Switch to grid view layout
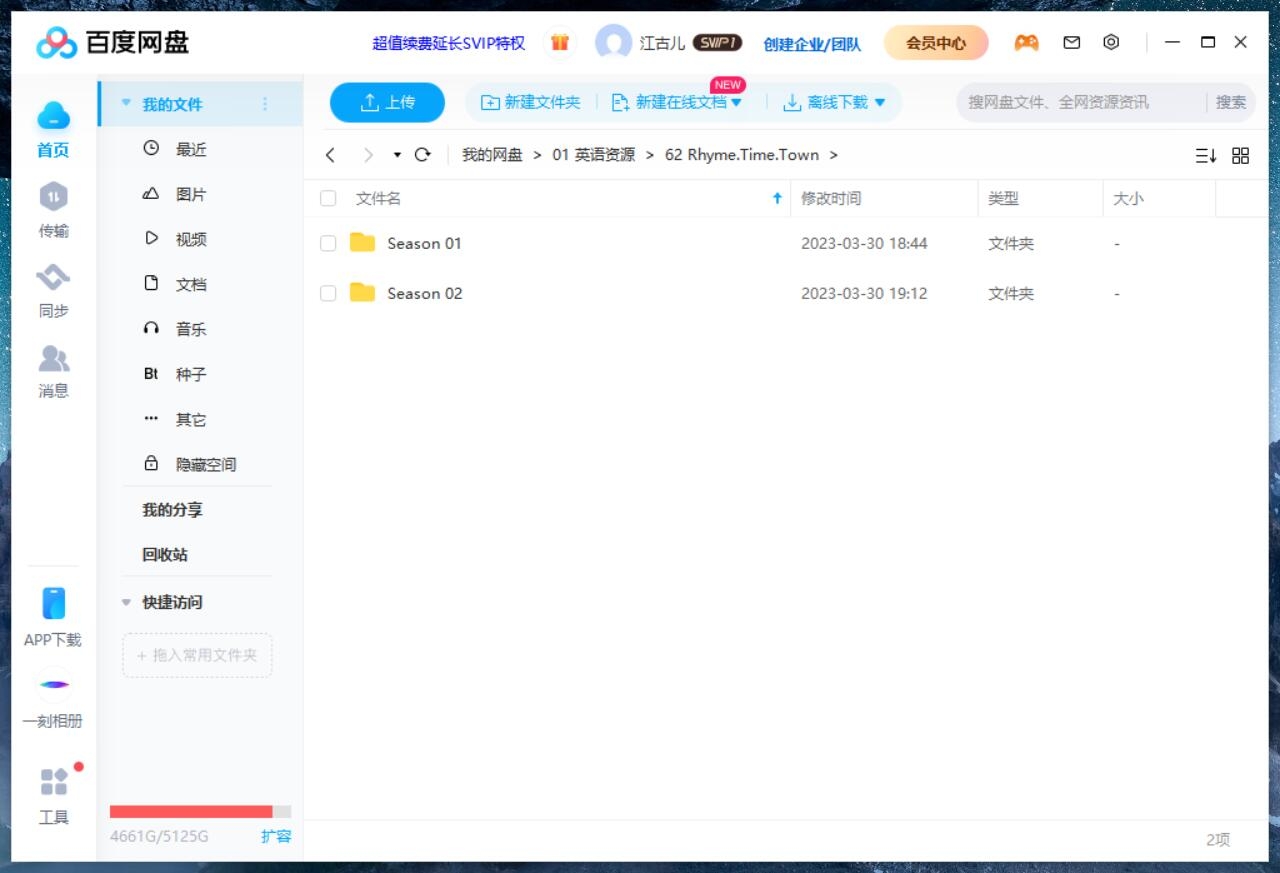Viewport: 1280px width, 873px height. click(1240, 155)
